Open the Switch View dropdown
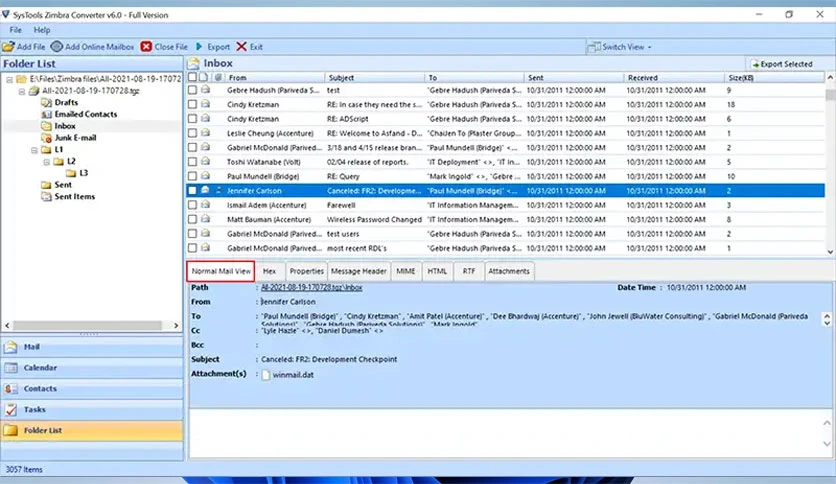This screenshot has width=836, height=484. tap(620, 47)
